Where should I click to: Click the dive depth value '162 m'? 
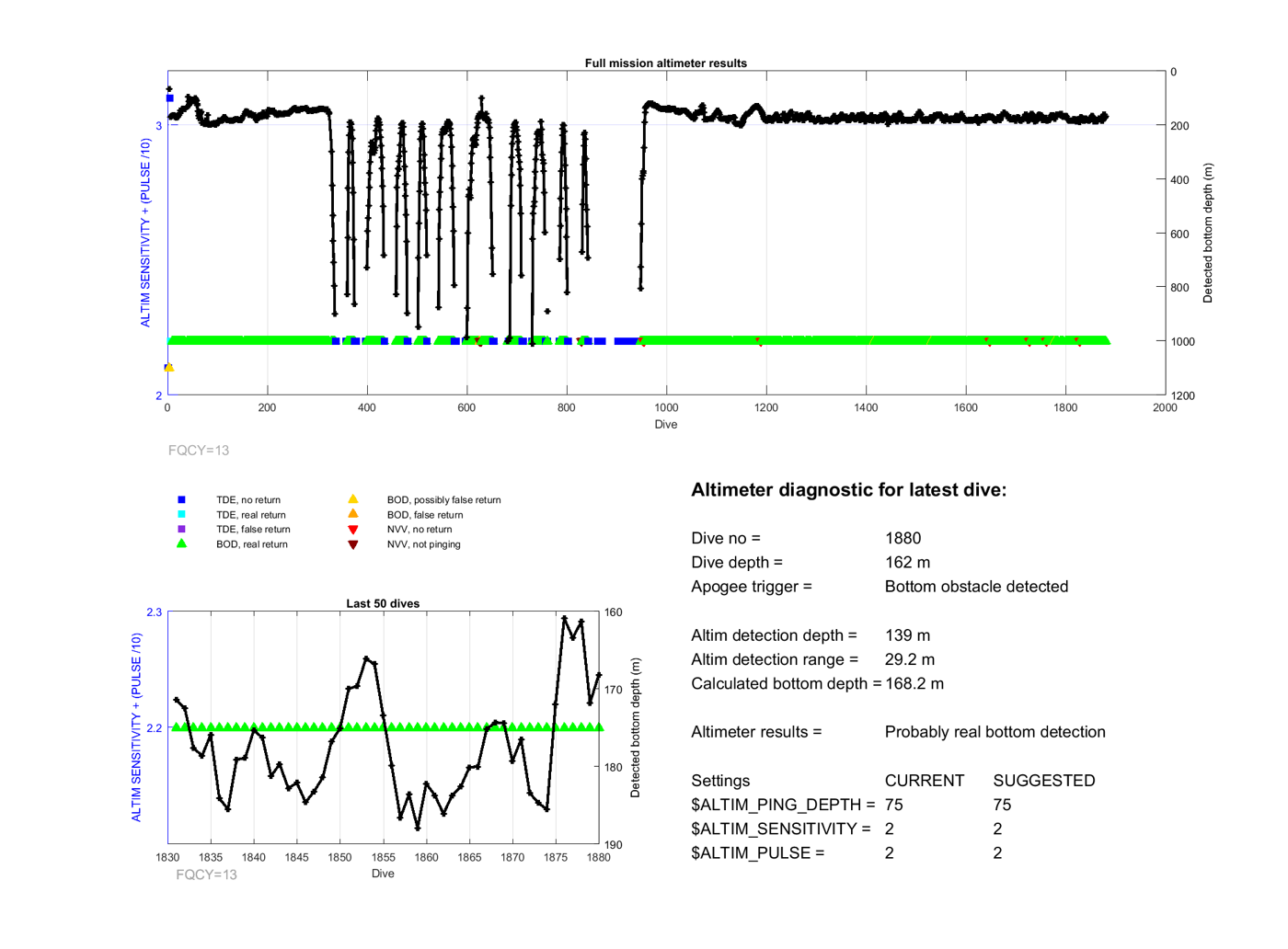tap(907, 562)
